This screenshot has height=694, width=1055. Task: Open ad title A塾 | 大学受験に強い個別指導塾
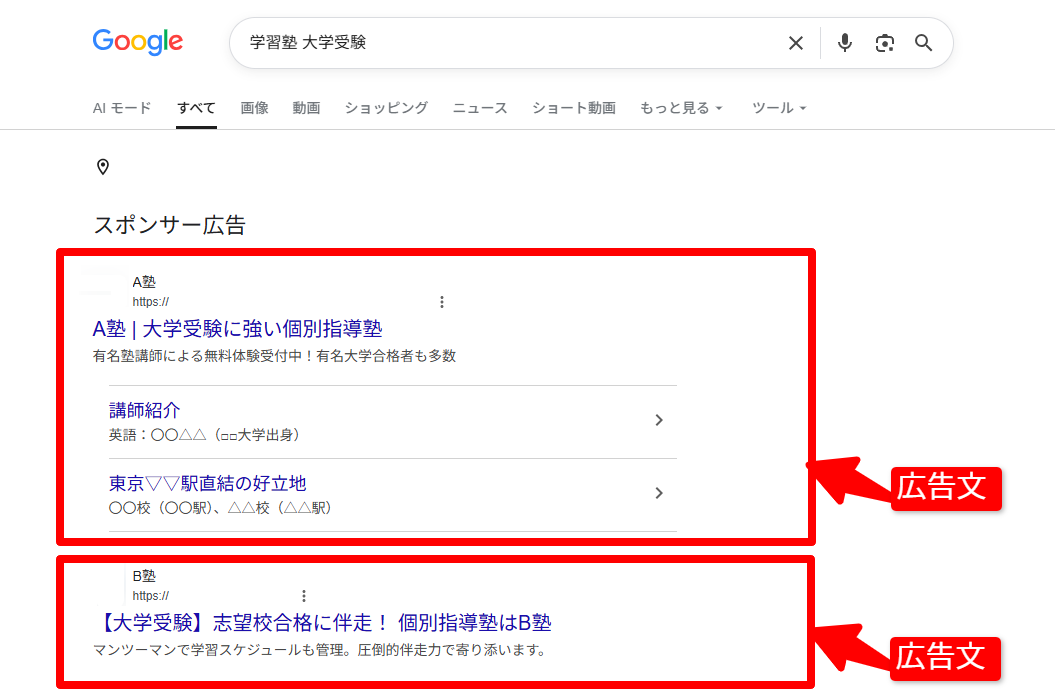[x=238, y=329]
